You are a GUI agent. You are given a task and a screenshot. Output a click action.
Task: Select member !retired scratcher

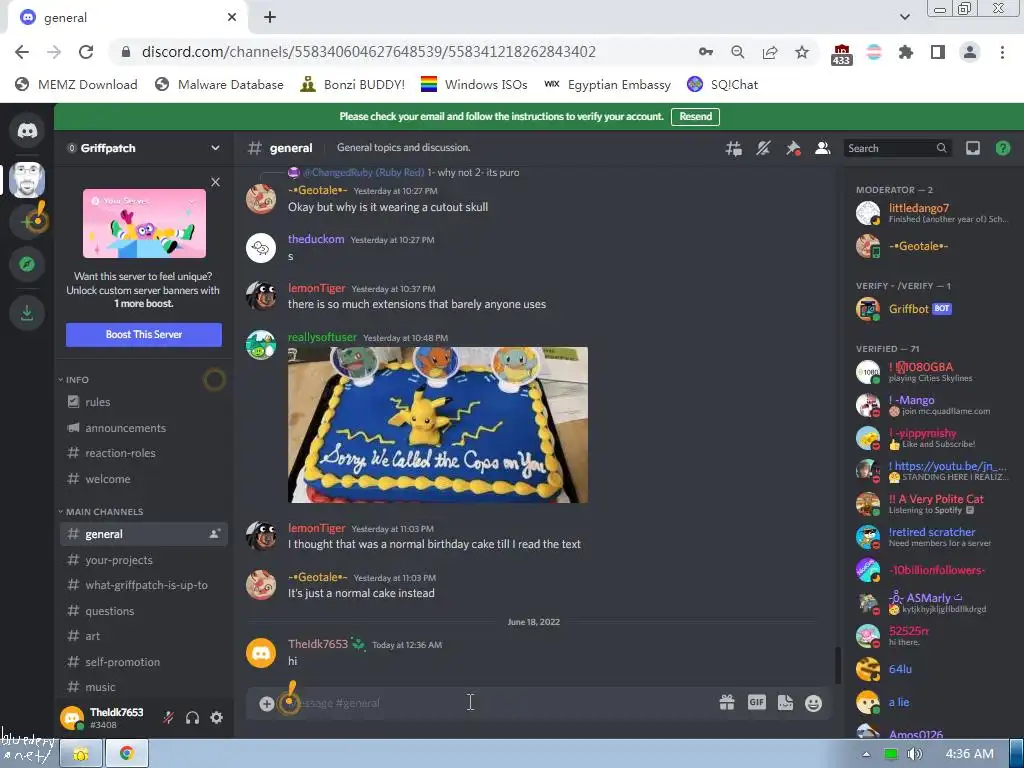pyautogui.click(x=933, y=537)
